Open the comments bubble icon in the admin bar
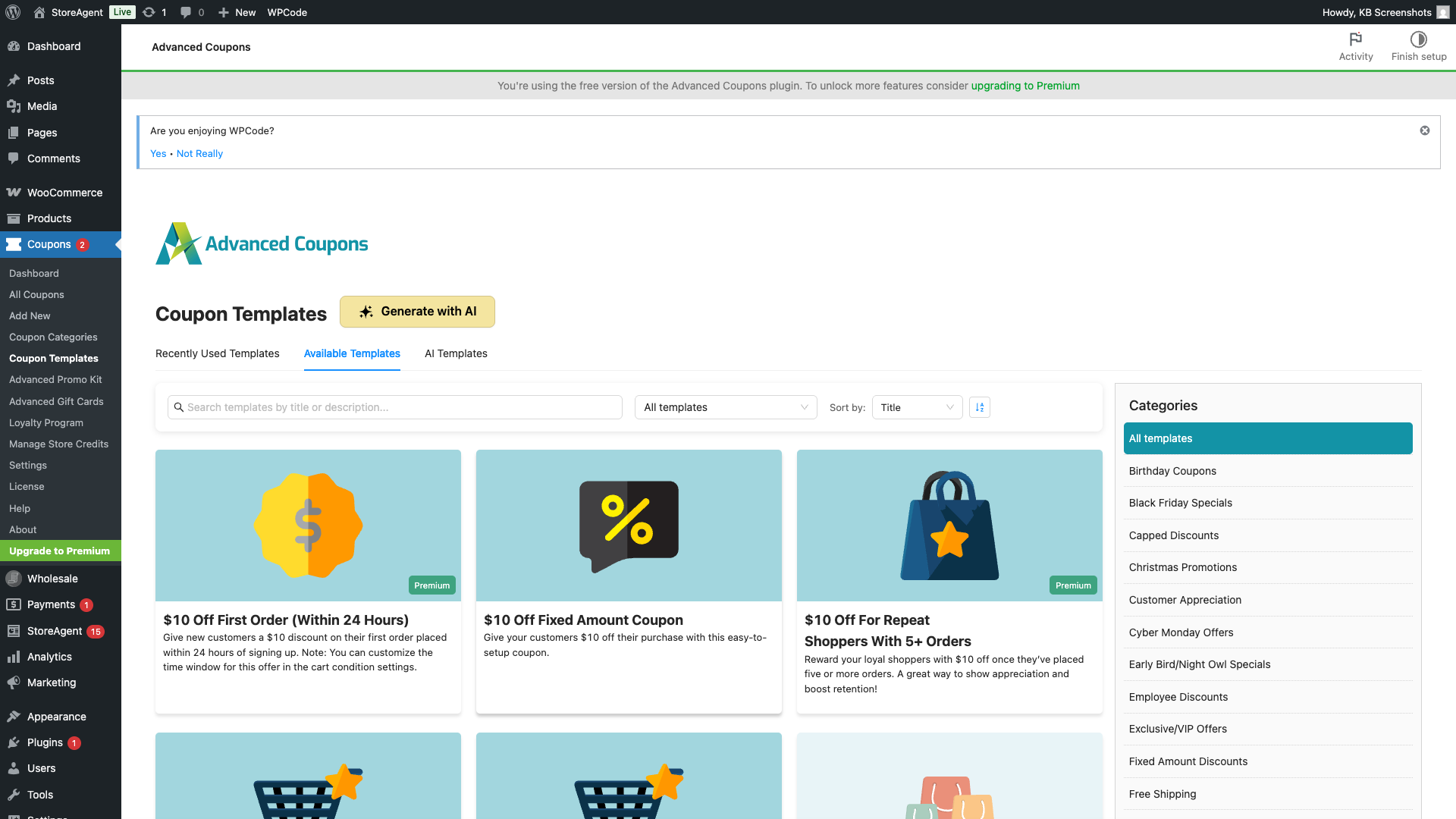 tap(186, 12)
